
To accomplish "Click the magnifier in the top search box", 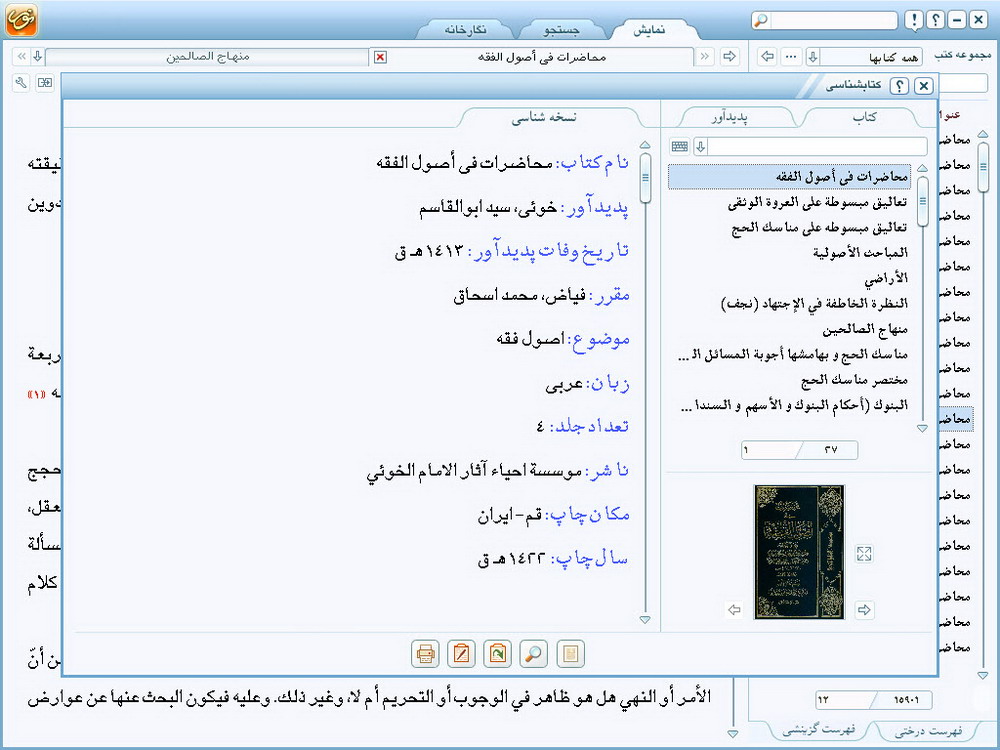I will tap(761, 20).
